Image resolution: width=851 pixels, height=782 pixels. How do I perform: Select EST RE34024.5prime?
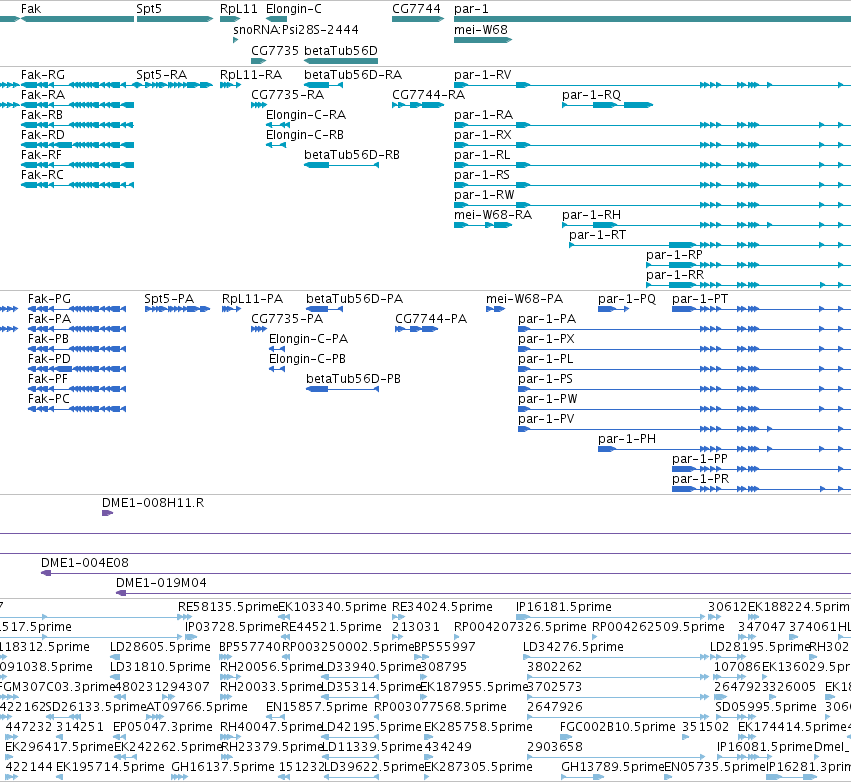[442, 607]
